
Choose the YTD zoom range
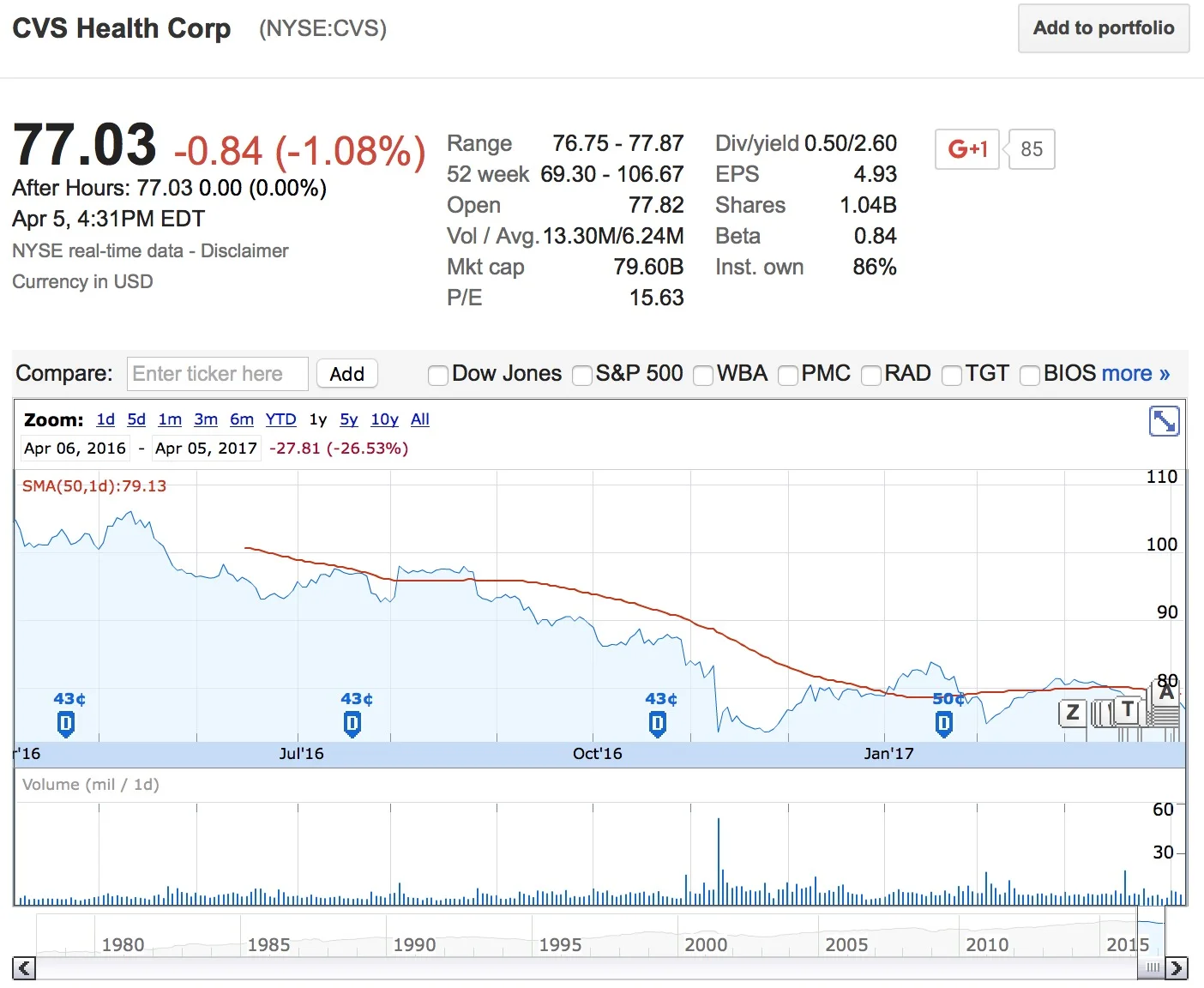tap(280, 419)
